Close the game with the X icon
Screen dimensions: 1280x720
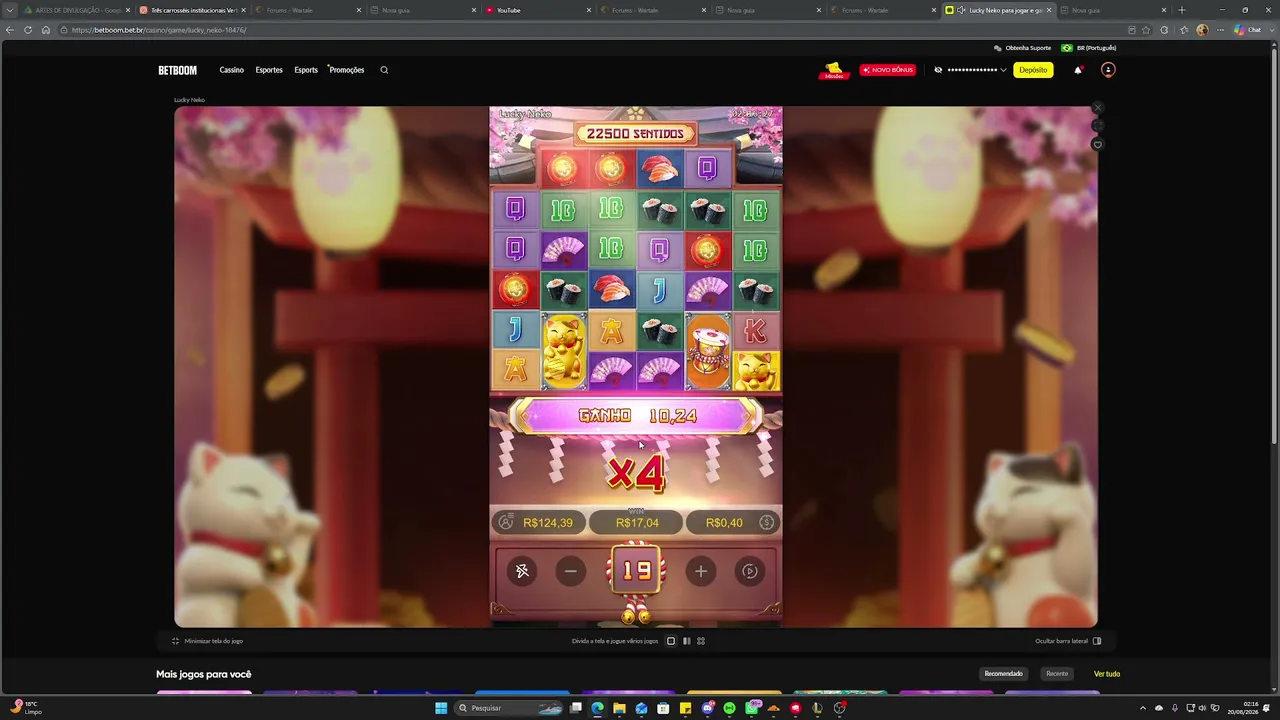[x=1097, y=107]
